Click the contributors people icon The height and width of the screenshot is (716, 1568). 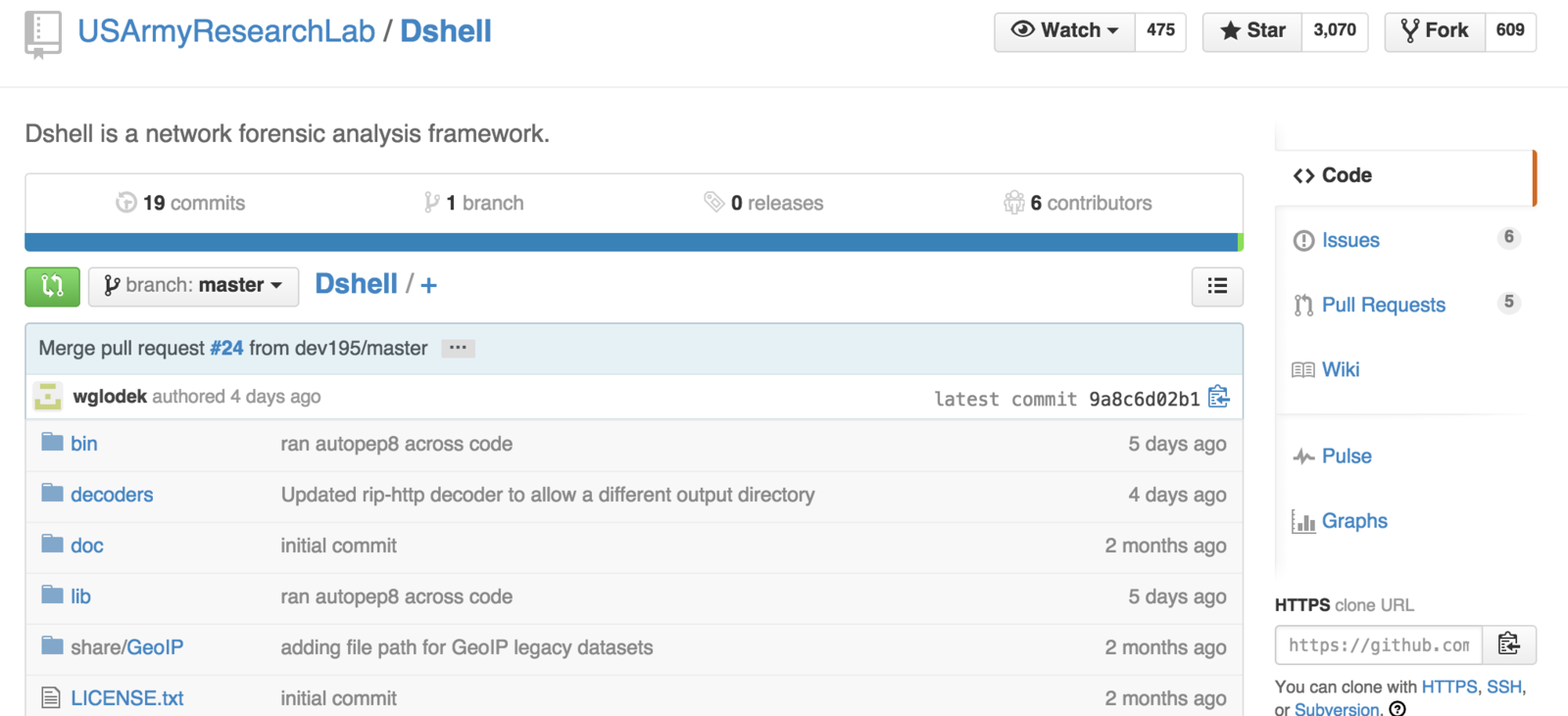[x=1013, y=203]
